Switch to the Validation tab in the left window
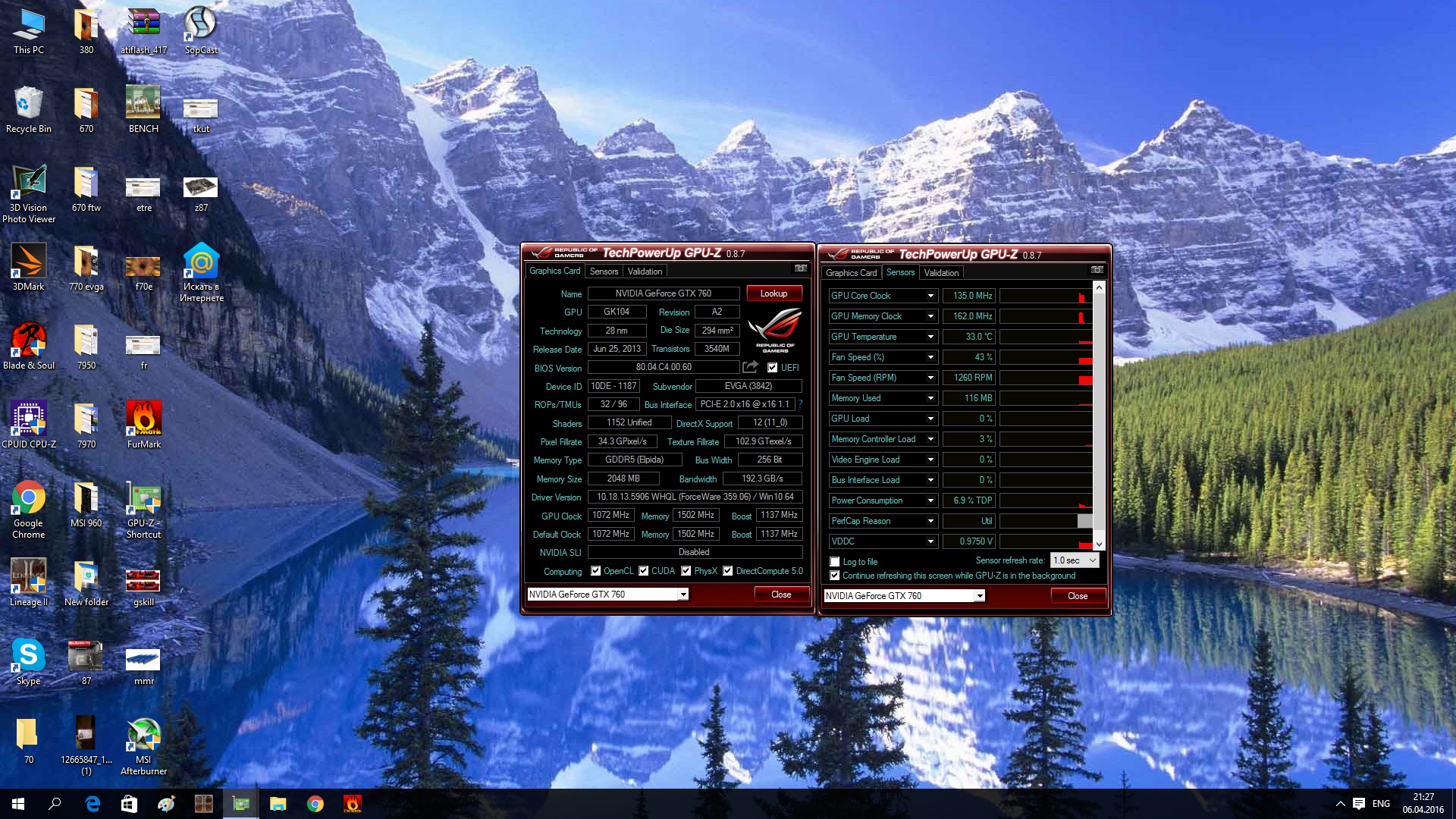The width and height of the screenshot is (1456, 819). pyautogui.click(x=645, y=271)
